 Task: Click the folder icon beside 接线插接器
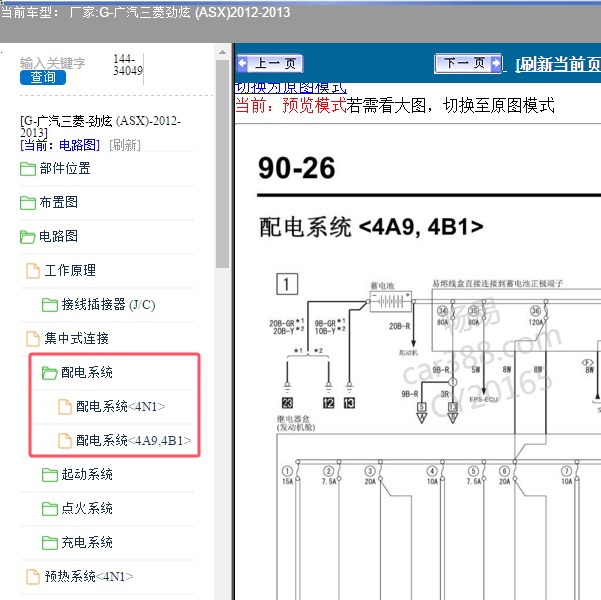tap(50, 305)
